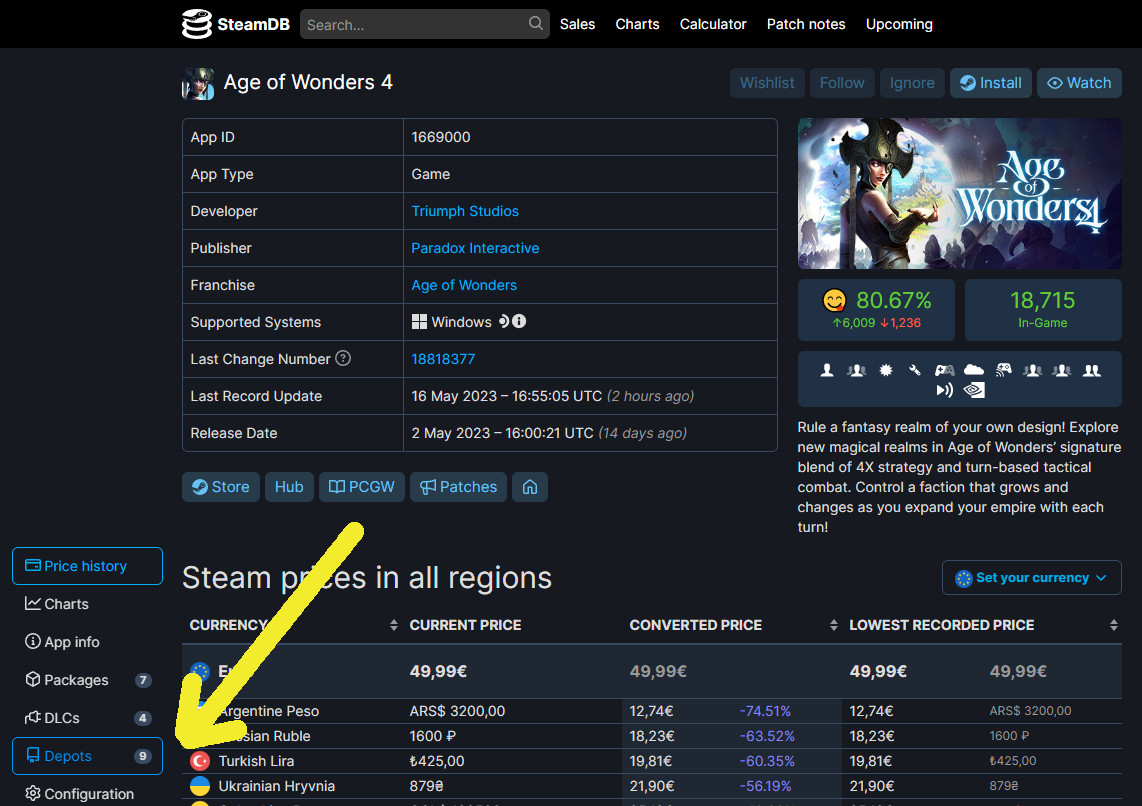Click the single-player feature icon
Image resolution: width=1142 pixels, height=806 pixels.
coord(827,371)
